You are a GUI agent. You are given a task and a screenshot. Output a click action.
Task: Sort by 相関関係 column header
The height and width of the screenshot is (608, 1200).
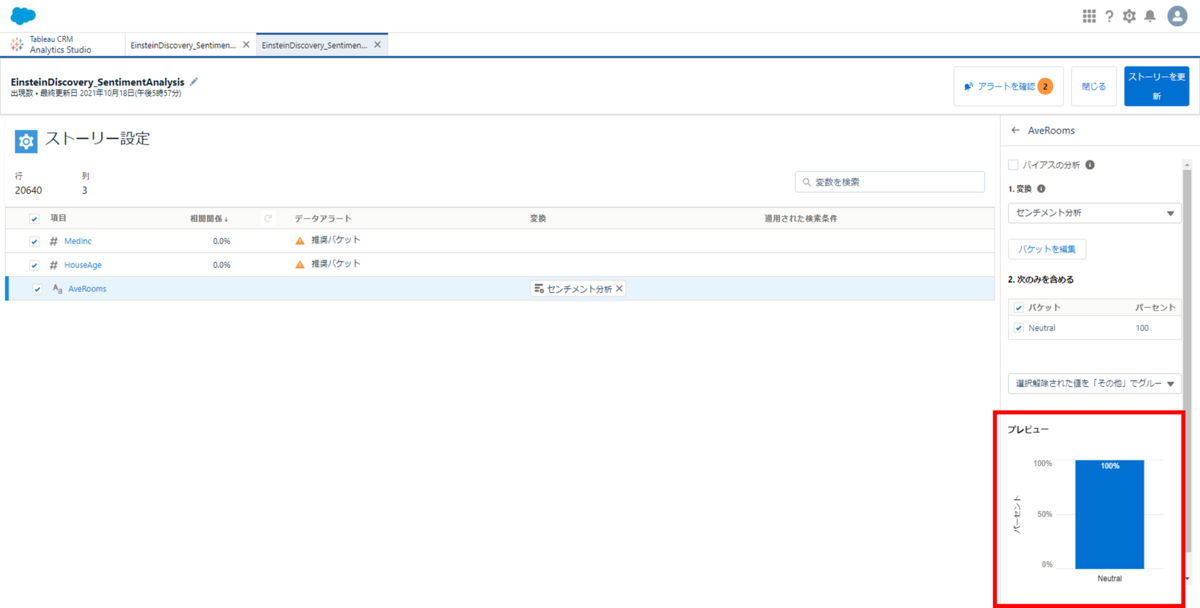coord(210,218)
